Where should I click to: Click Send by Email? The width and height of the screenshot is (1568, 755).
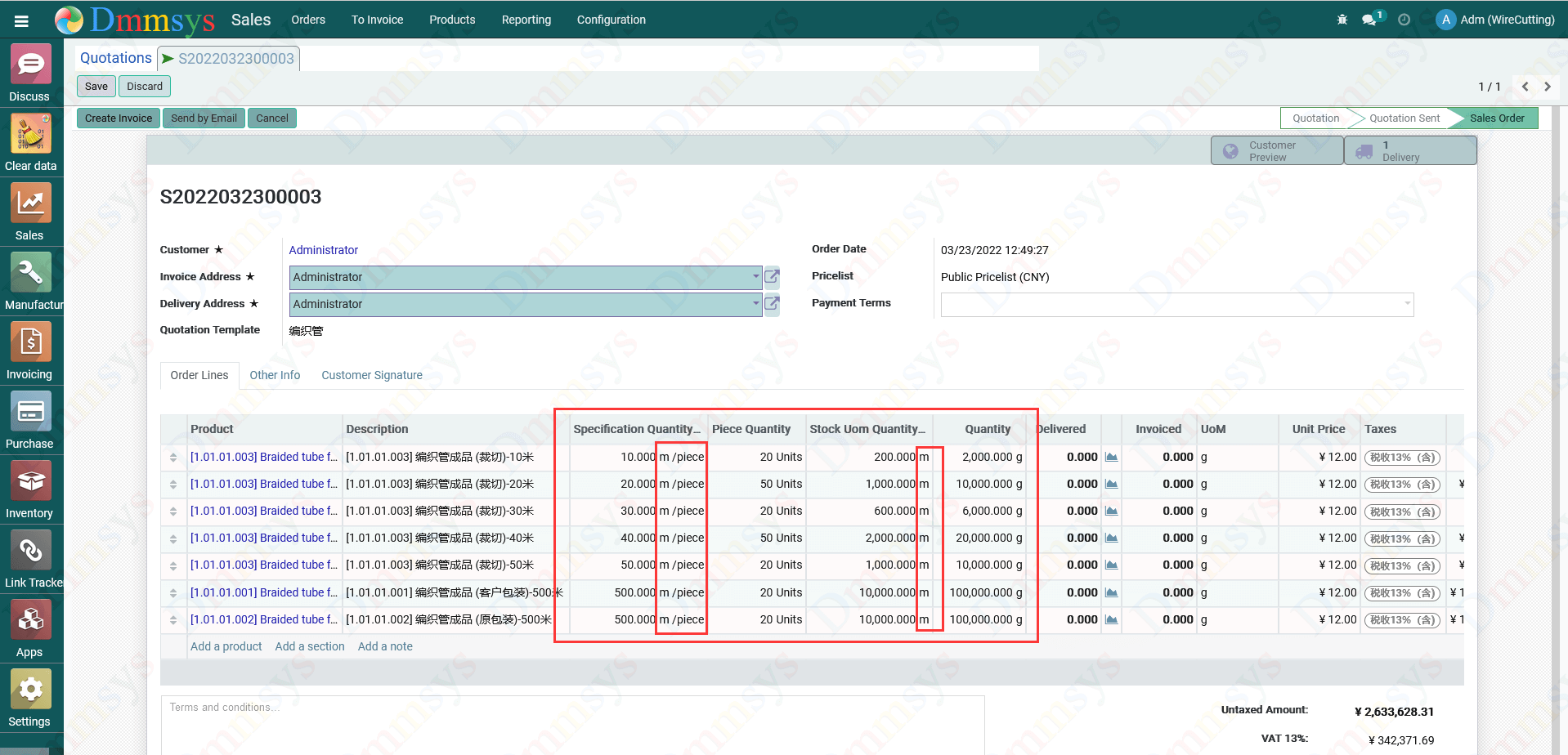coord(204,118)
